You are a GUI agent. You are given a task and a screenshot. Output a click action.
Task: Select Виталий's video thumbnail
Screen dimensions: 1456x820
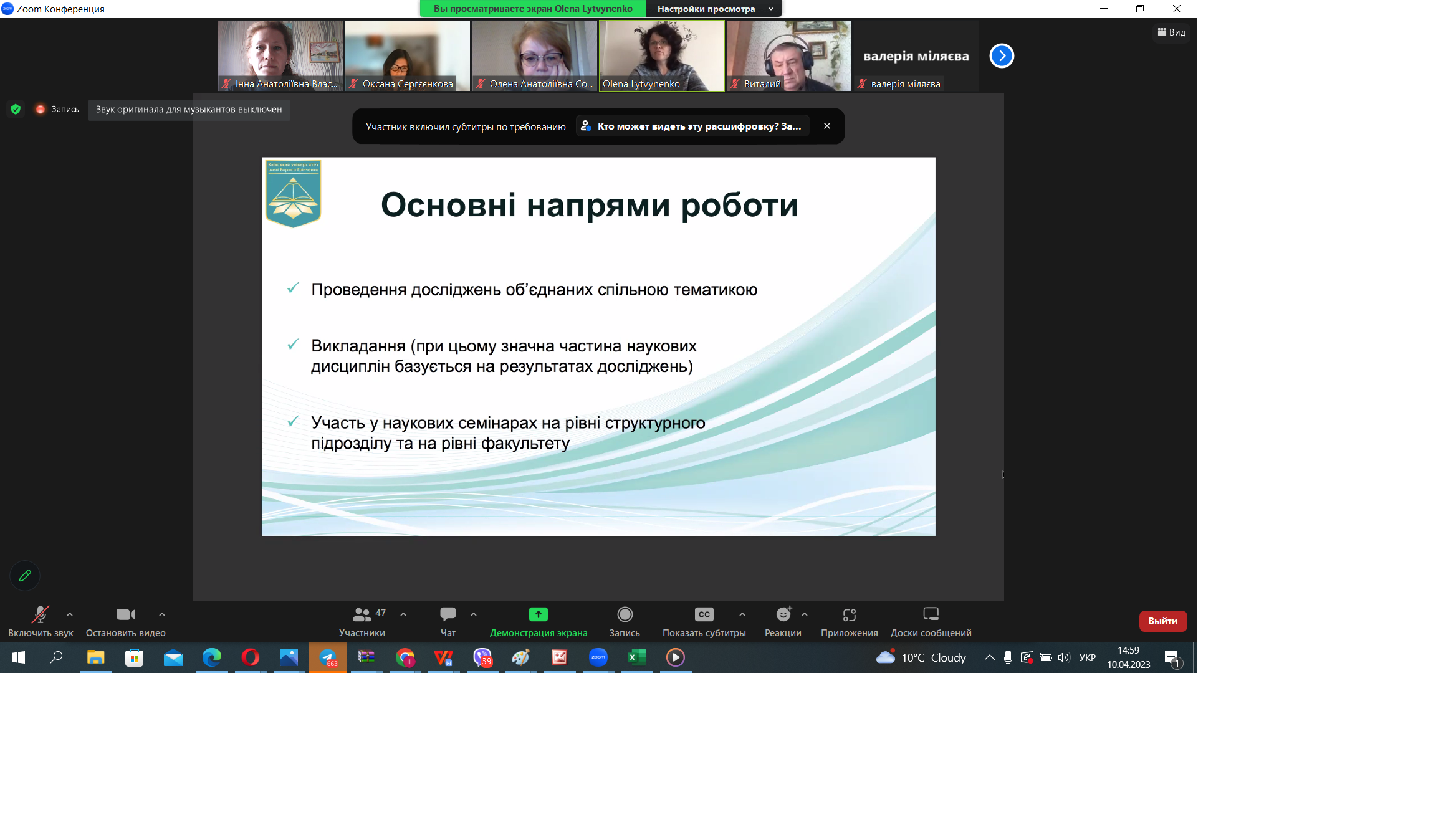click(788, 56)
